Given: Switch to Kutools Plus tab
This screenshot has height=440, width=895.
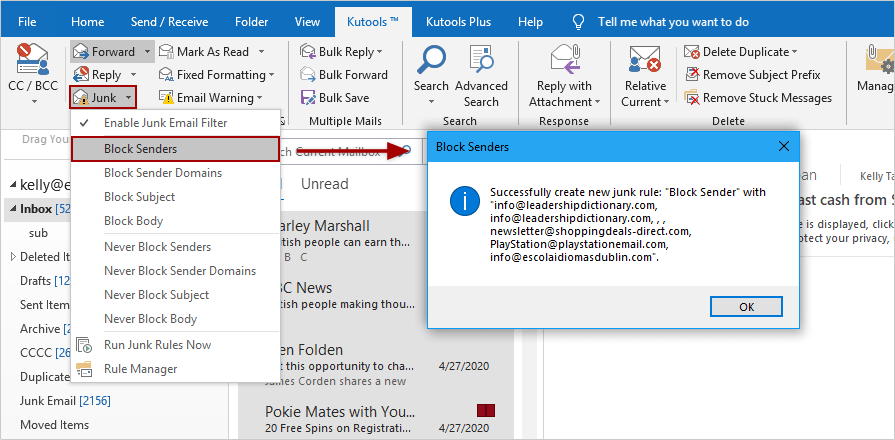Looking at the screenshot, I should point(458,22).
